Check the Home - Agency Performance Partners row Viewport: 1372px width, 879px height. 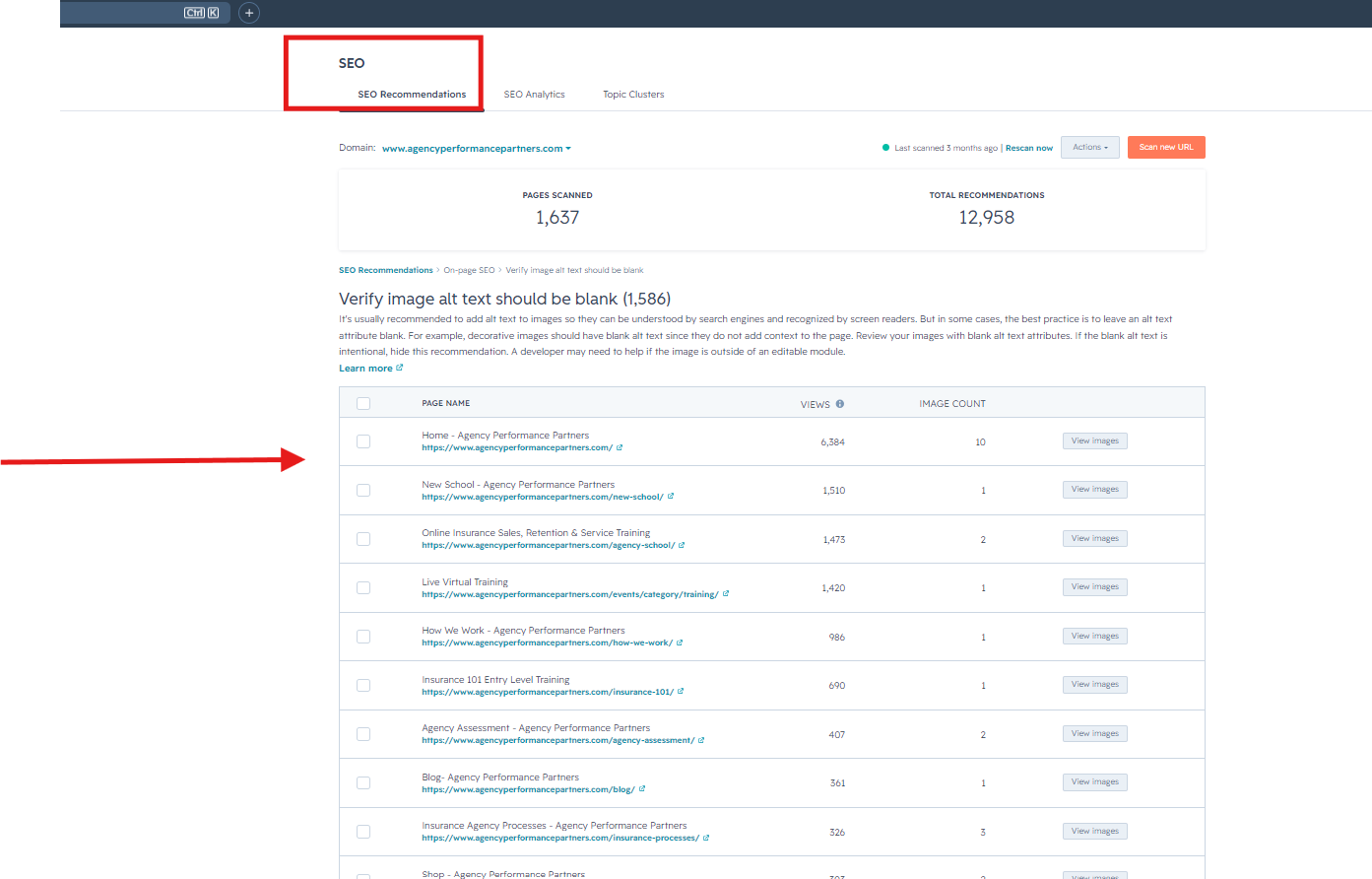363,441
